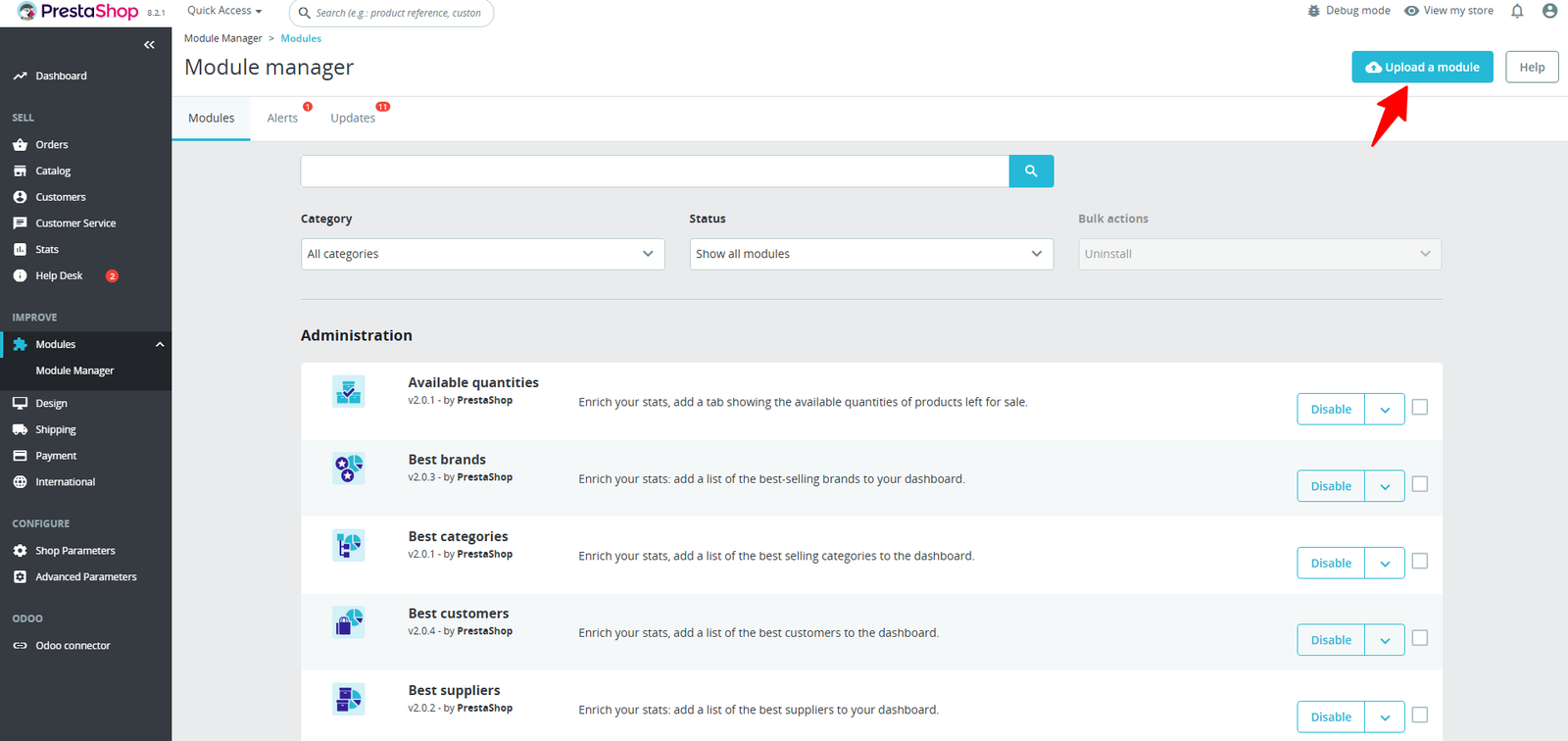The width and height of the screenshot is (1568, 741).
Task: Collapse sidebar with double-chevron icon
Action: click(149, 45)
